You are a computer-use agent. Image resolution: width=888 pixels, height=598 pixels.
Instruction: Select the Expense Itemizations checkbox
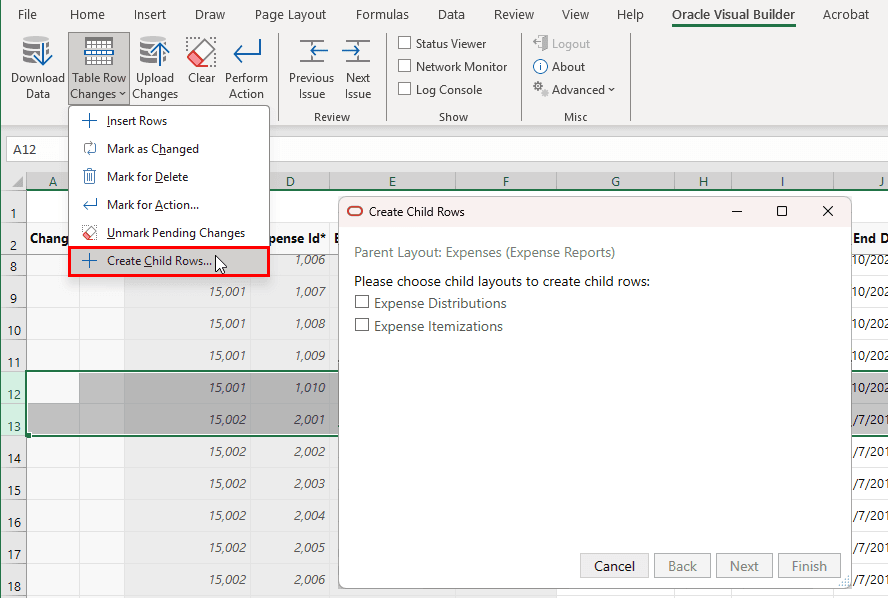362,325
